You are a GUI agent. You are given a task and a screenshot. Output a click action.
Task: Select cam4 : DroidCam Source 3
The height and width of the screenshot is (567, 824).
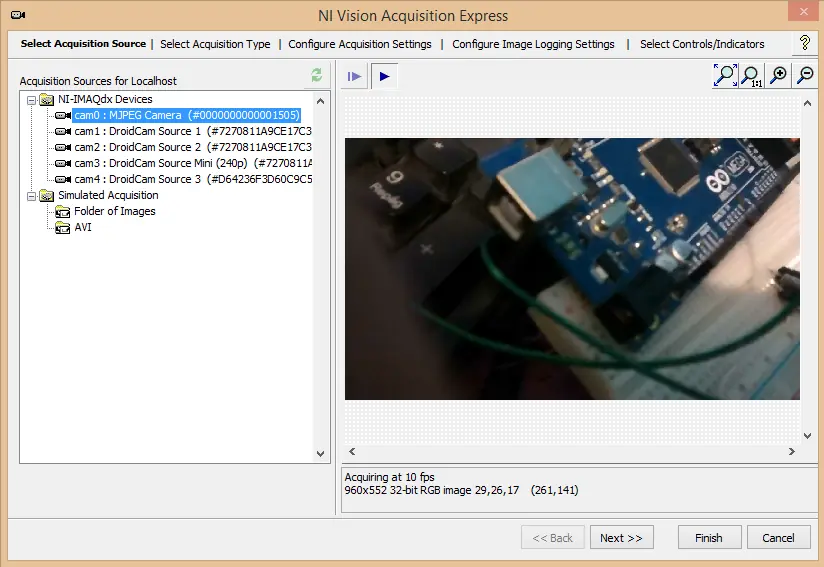pos(193,179)
